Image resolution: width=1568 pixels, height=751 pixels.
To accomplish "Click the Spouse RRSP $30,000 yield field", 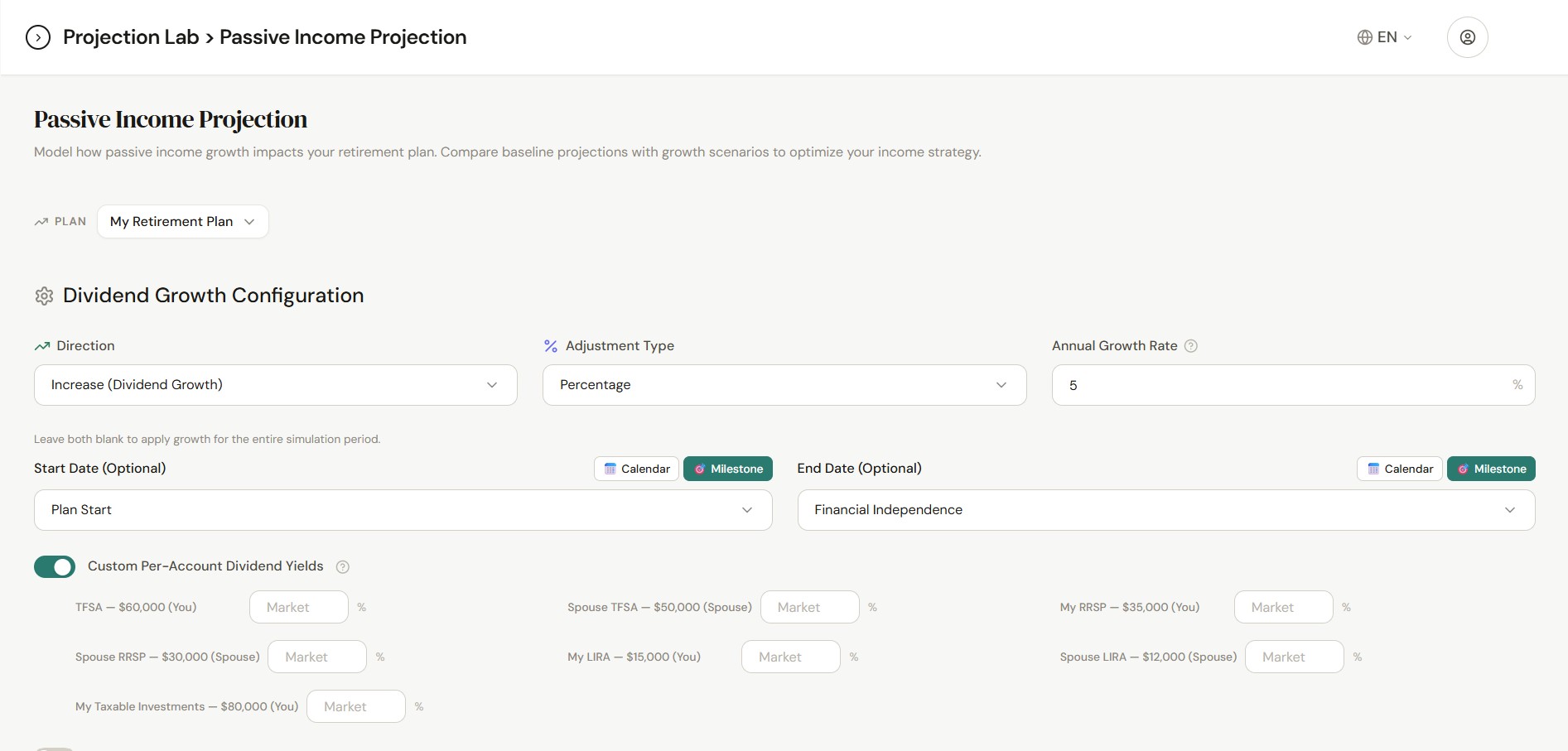I will (317, 657).
